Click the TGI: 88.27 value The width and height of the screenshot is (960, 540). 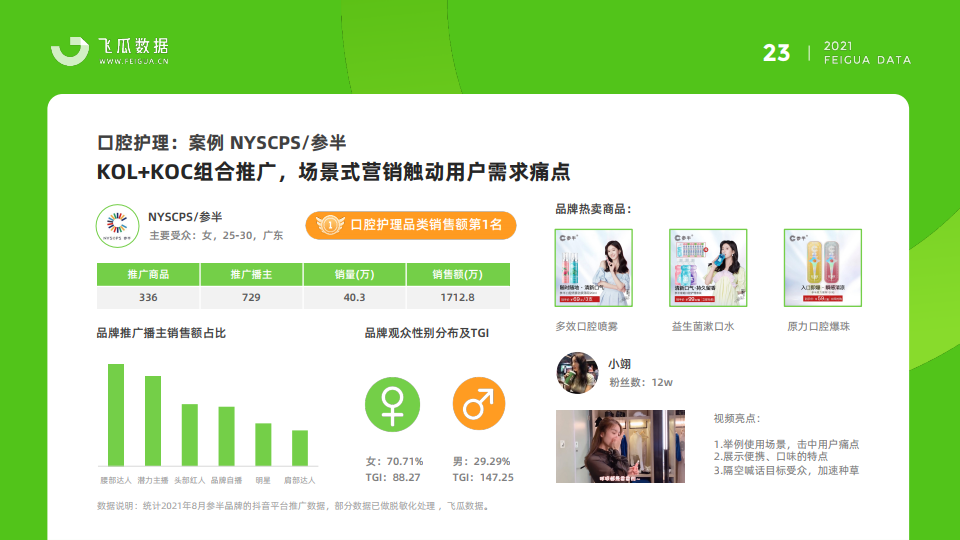pyautogui.click(x=393, y=477)
